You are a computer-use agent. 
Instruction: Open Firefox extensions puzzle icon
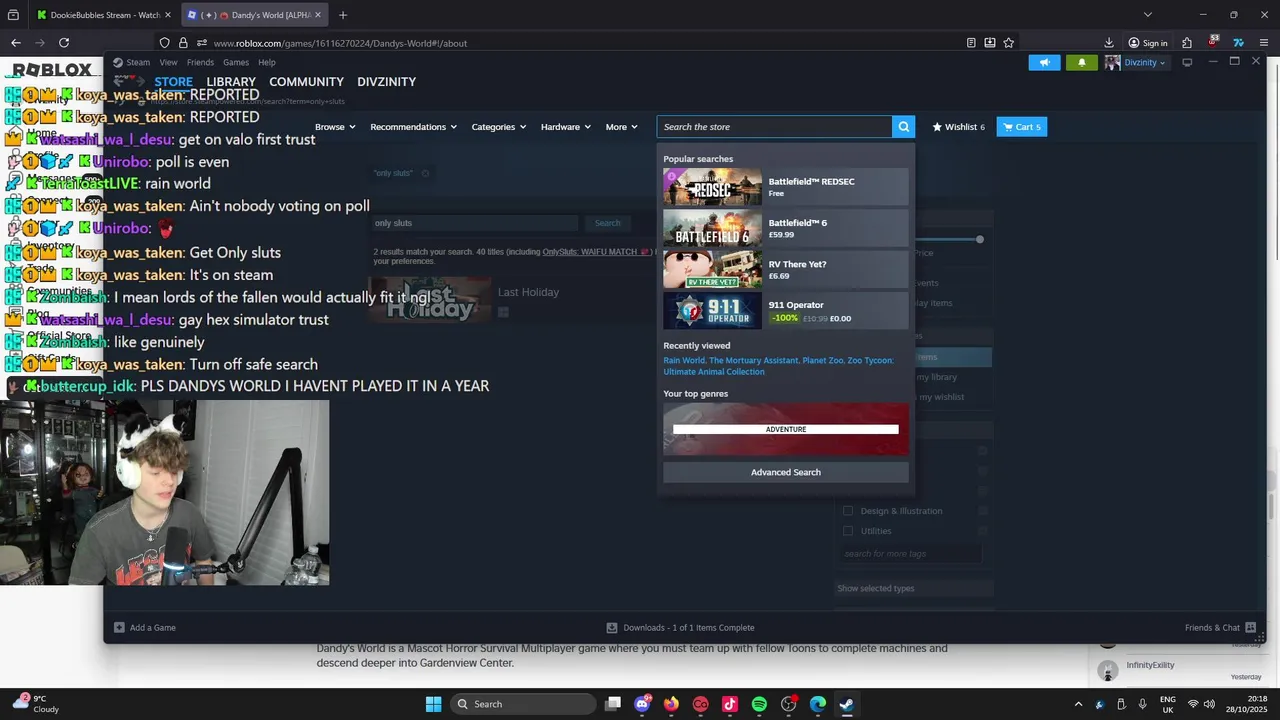1187,43
